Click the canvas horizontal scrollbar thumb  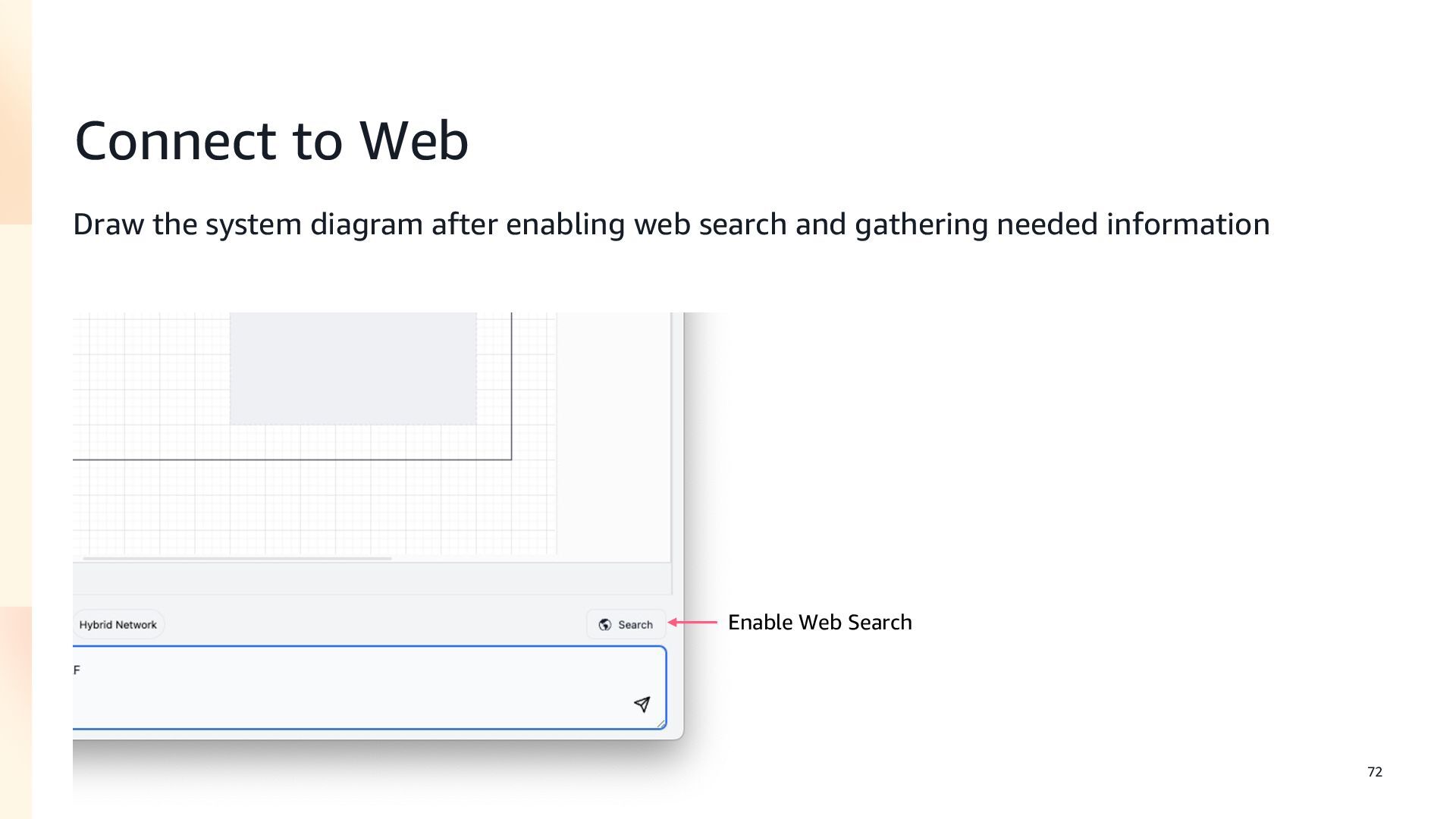pos(237,559)
